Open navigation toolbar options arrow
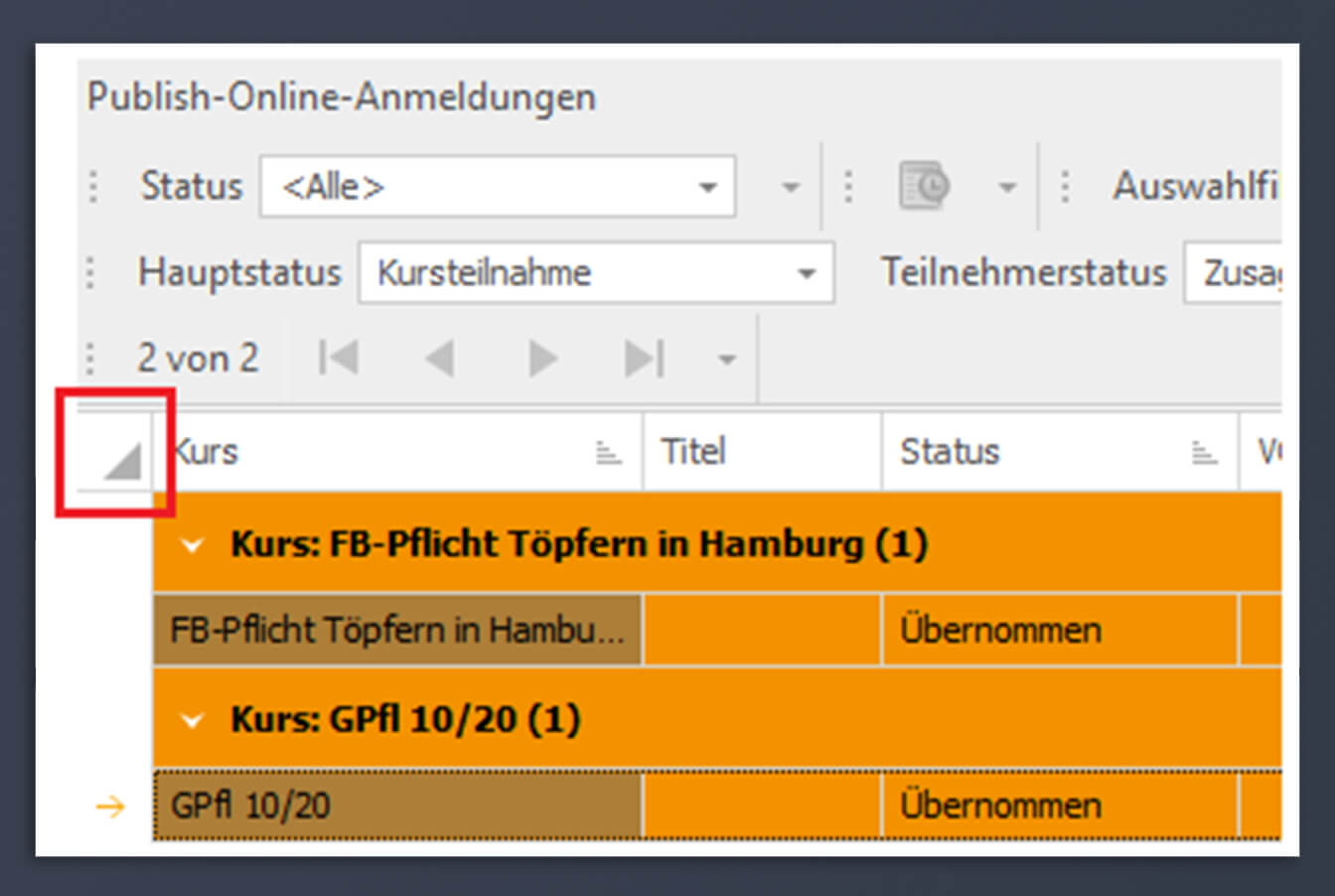The image size is (1335, 896). click(x=727, y=360)
